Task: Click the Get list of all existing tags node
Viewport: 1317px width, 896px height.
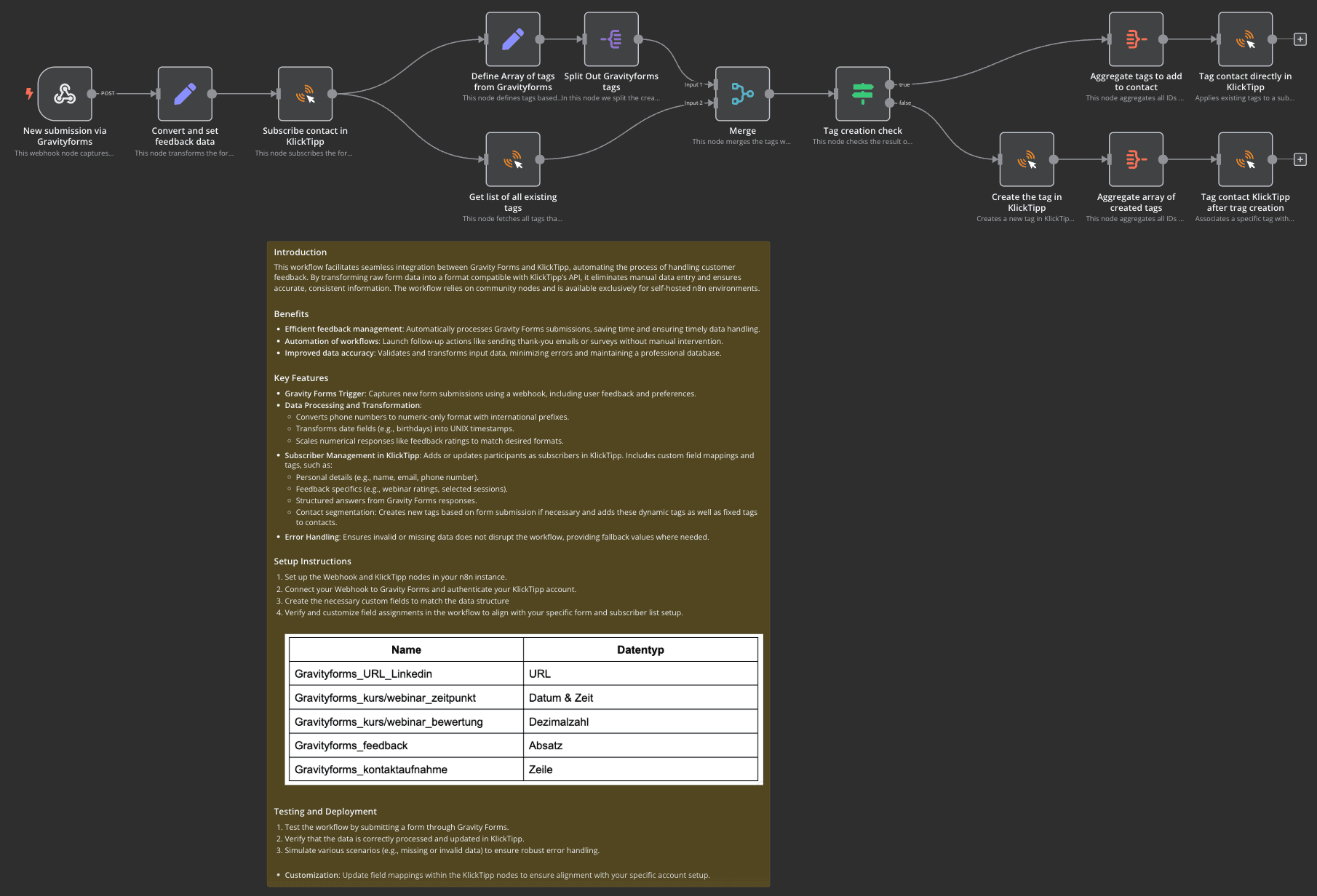Action: [x=513, y=159]
